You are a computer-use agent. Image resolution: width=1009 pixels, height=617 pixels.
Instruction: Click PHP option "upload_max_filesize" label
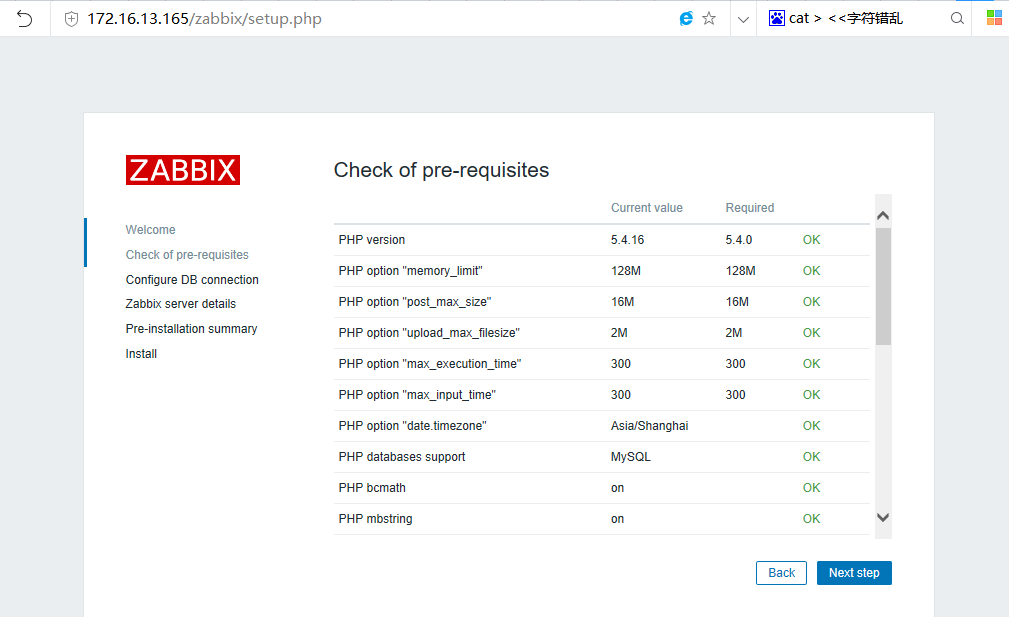(429, 333)
